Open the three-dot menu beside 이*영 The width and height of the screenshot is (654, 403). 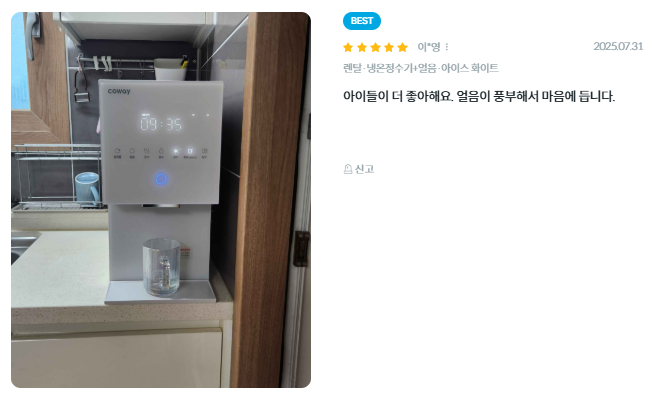pos(447,47)
